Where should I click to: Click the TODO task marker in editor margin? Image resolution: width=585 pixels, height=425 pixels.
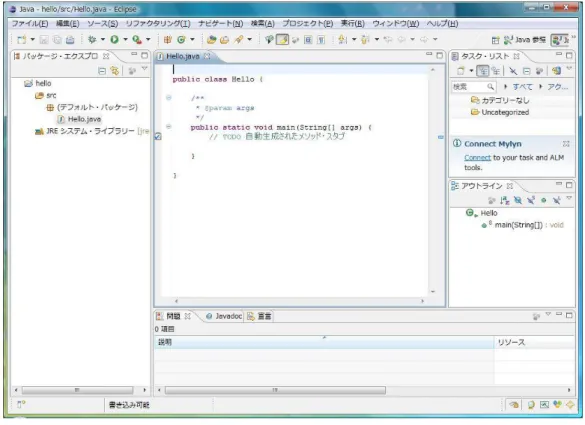(x=158, y=137)
